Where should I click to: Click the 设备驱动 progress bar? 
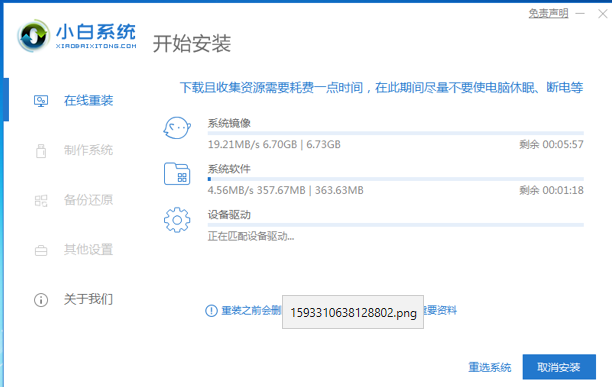click(x=395, y=225)
